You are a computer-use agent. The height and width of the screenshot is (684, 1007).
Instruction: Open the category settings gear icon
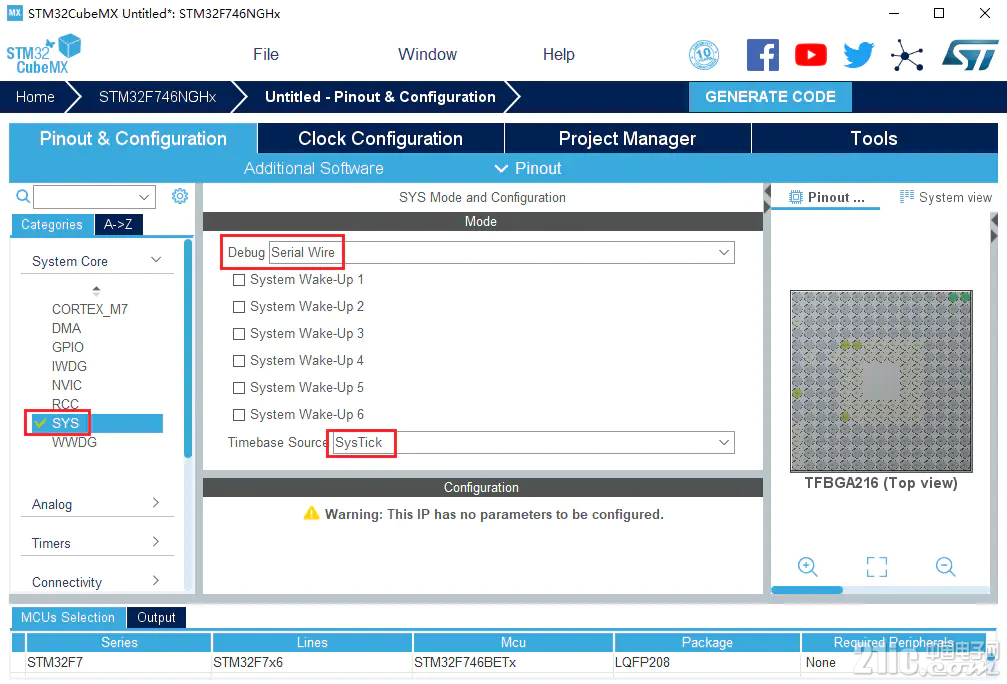pyautogui.click(x=180, y=196)
